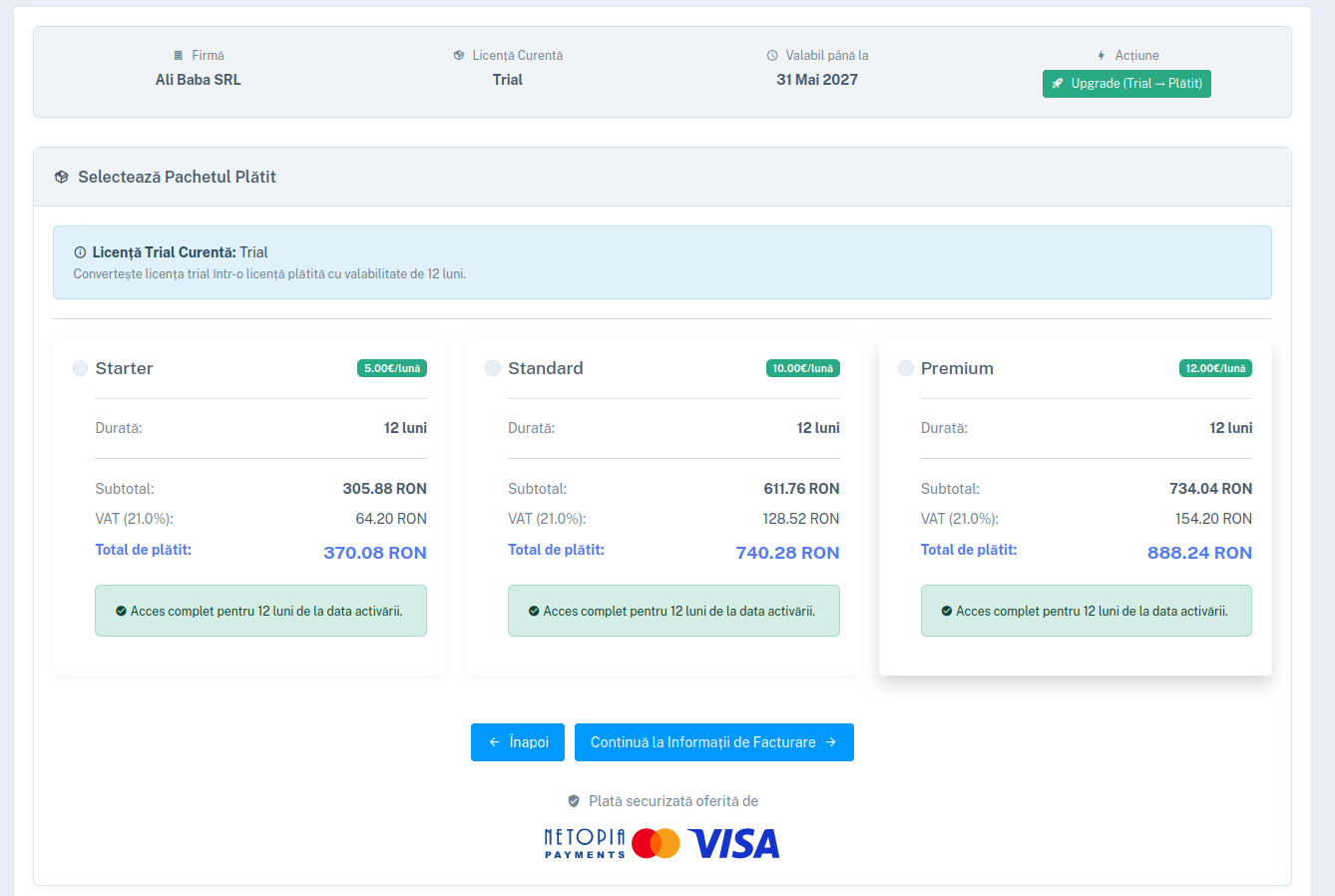Continue to Informații de Facturare

[713, 742]
